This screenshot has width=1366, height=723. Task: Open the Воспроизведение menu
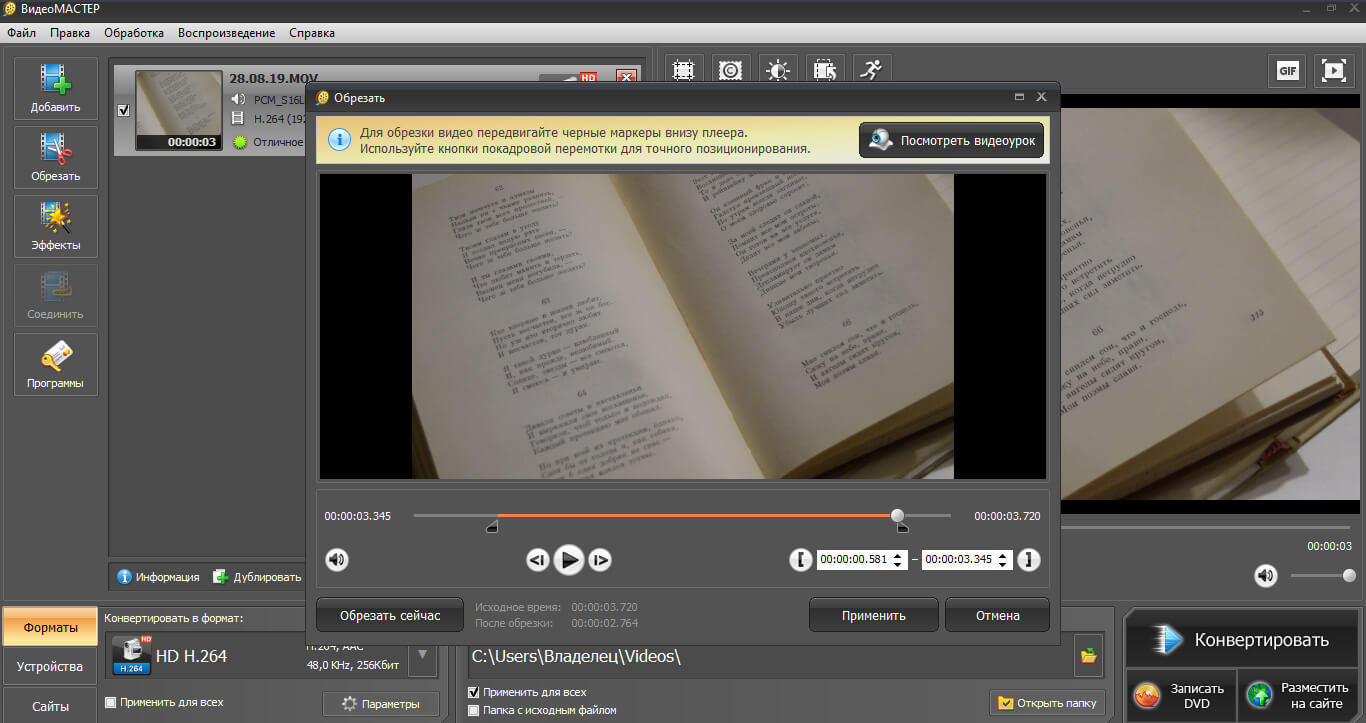click(226, 33)
